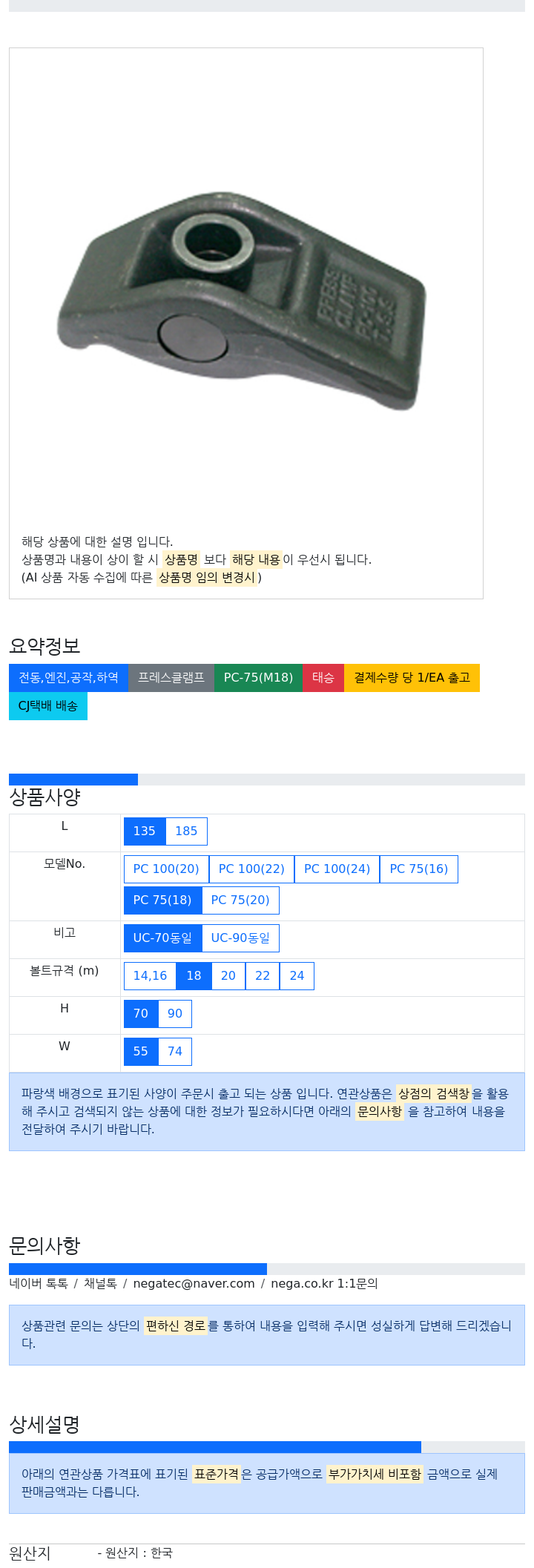Click the negatec@naver.com contact text

(x=194, y=1284)
